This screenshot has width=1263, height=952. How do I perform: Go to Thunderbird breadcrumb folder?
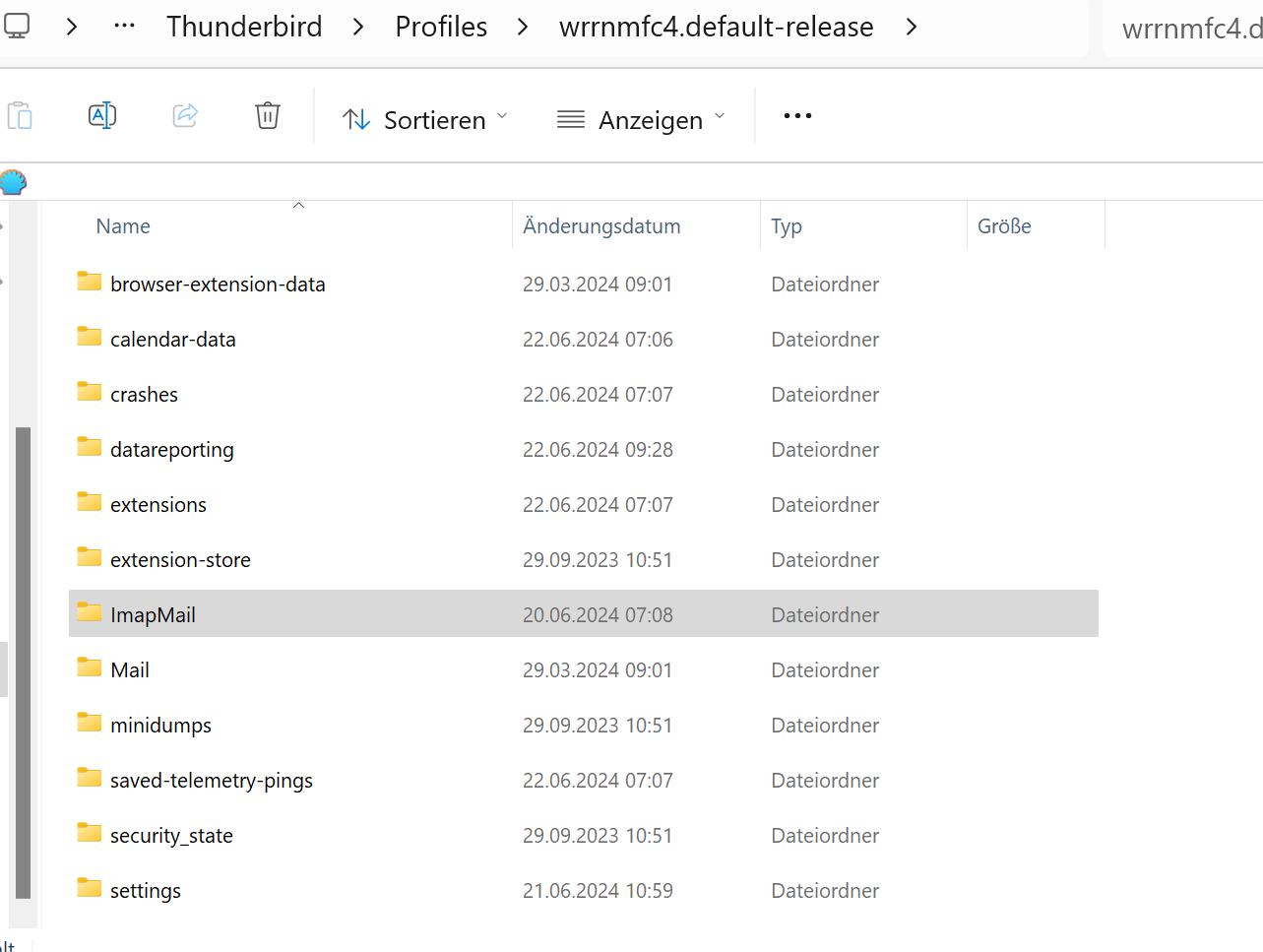pos(244,27)
